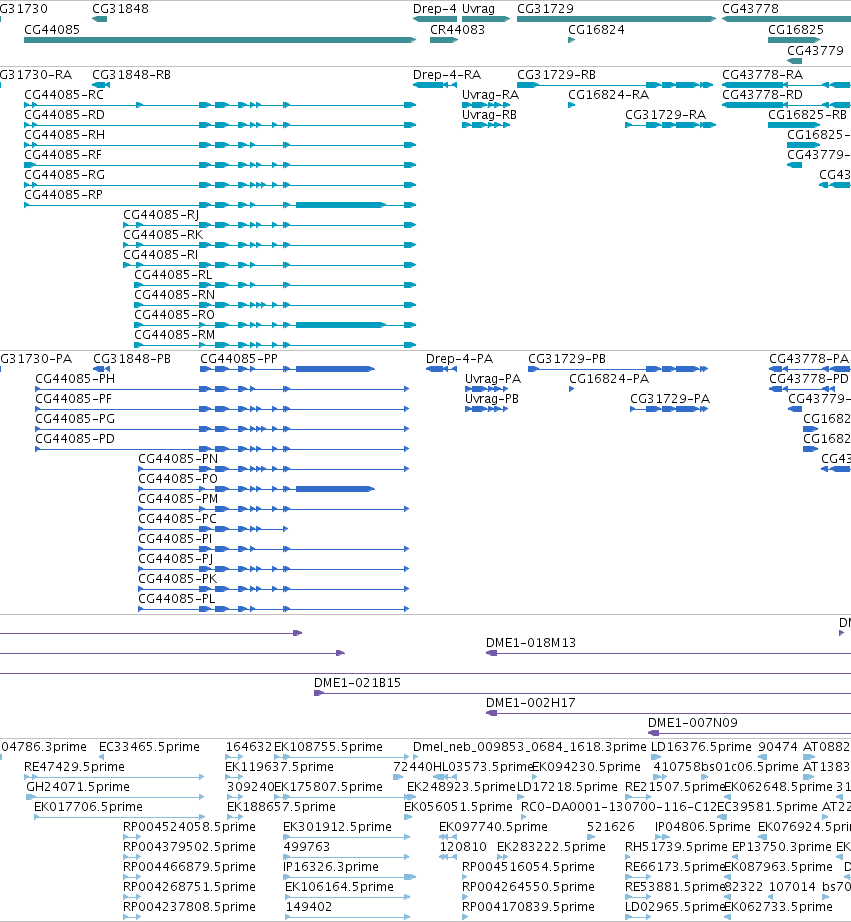Click EST RP004524058.5prime

click(189, 827)
